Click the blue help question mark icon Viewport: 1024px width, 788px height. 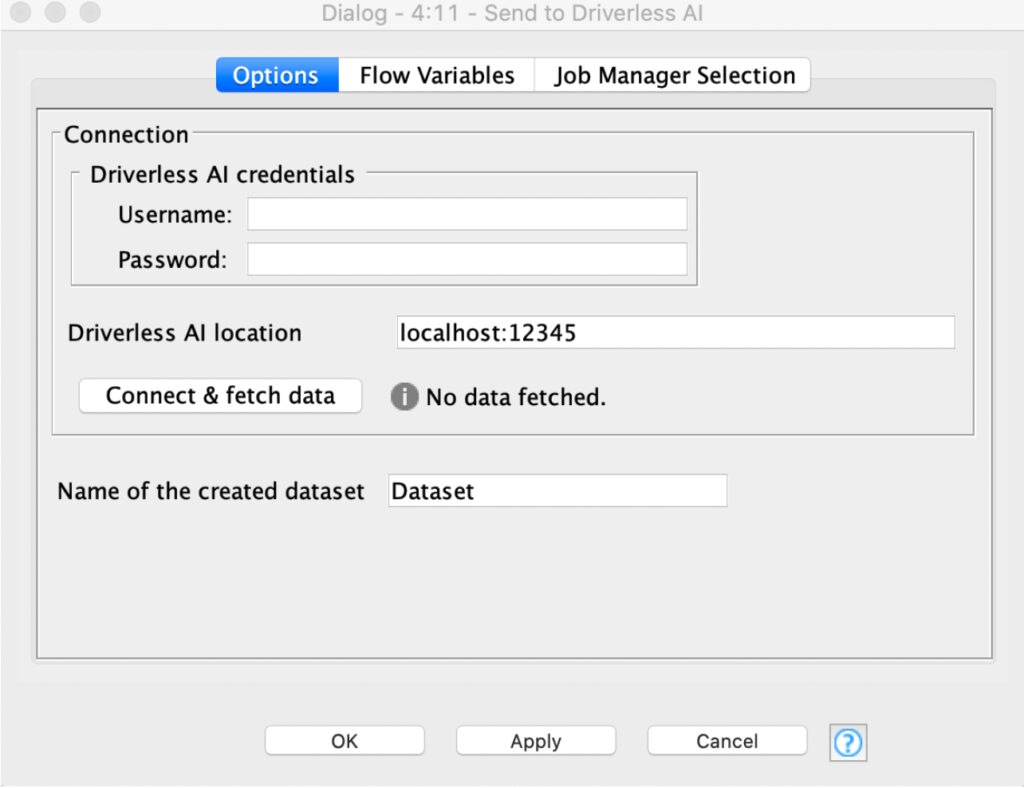pyautogui.click(x=847, y=741)
